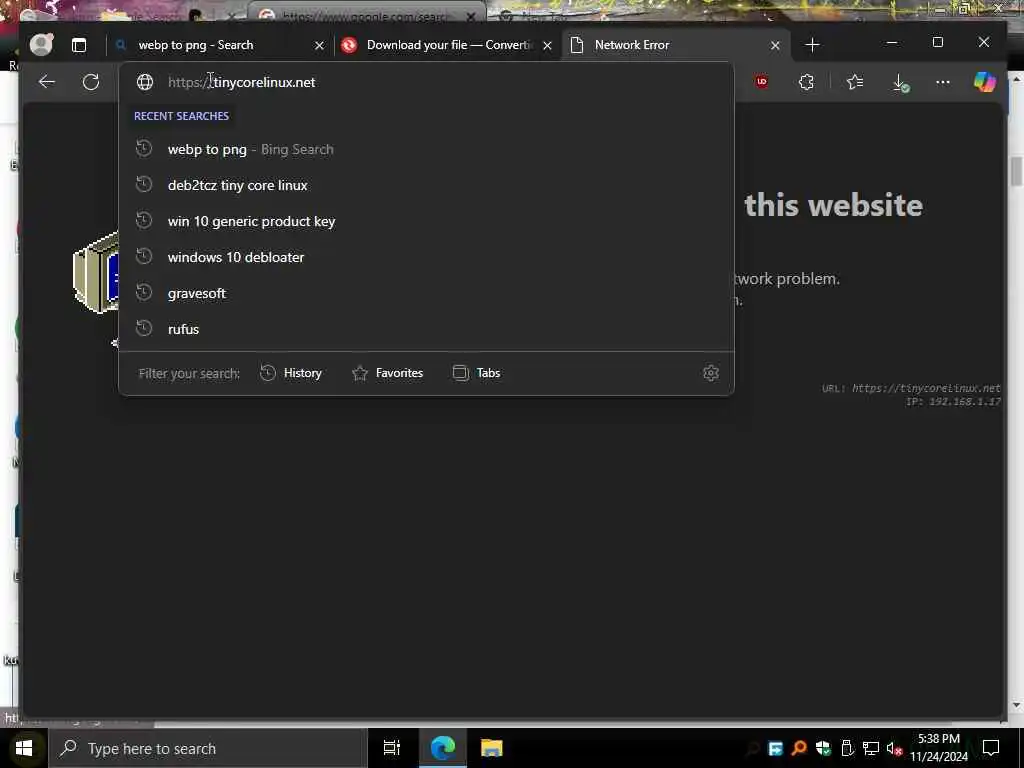Click the globe site info icon
1024x768 pixels.
tap(145, 82)
